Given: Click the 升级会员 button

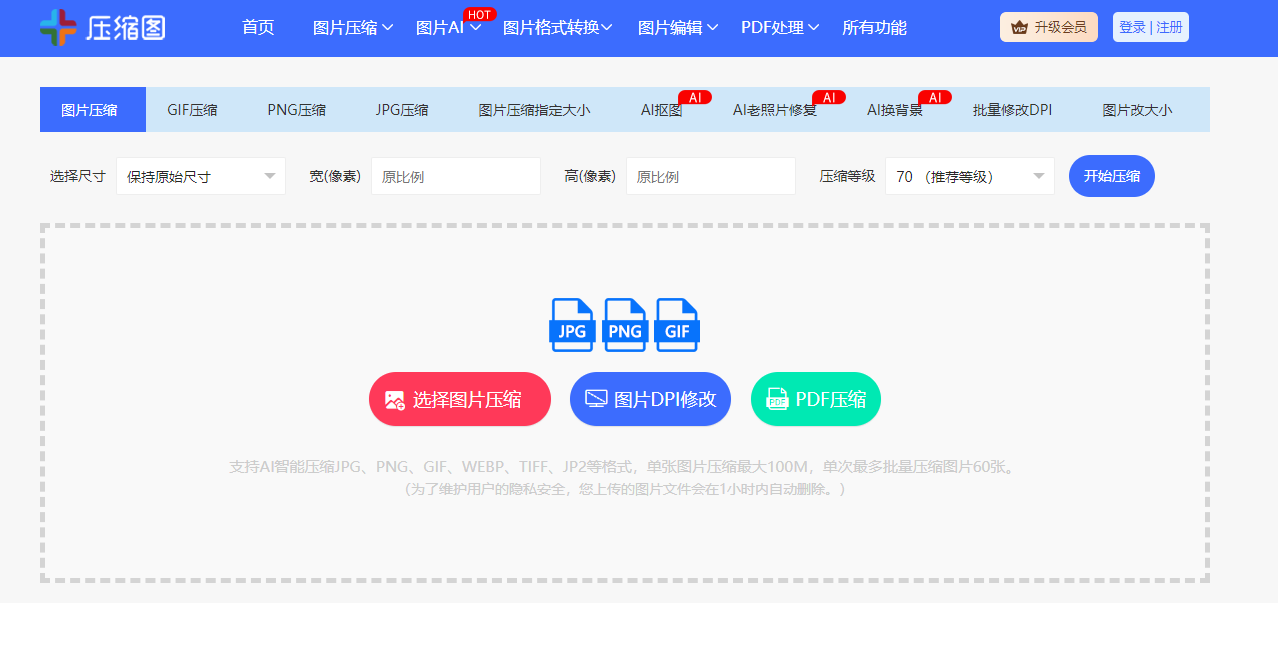Looking at the screenshot, I should point(1047,27).
